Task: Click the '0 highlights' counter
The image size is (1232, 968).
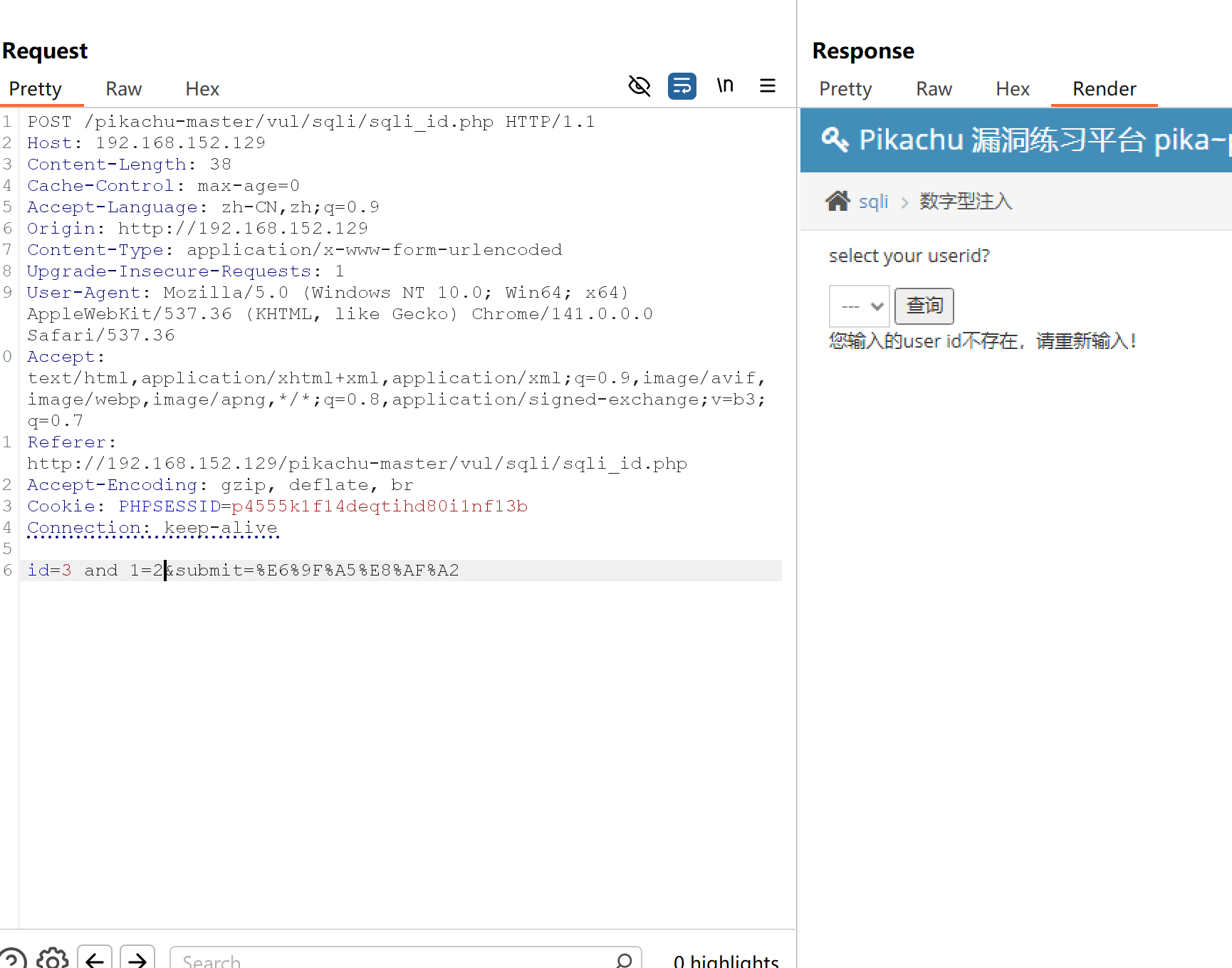Action: coord(726,960)
